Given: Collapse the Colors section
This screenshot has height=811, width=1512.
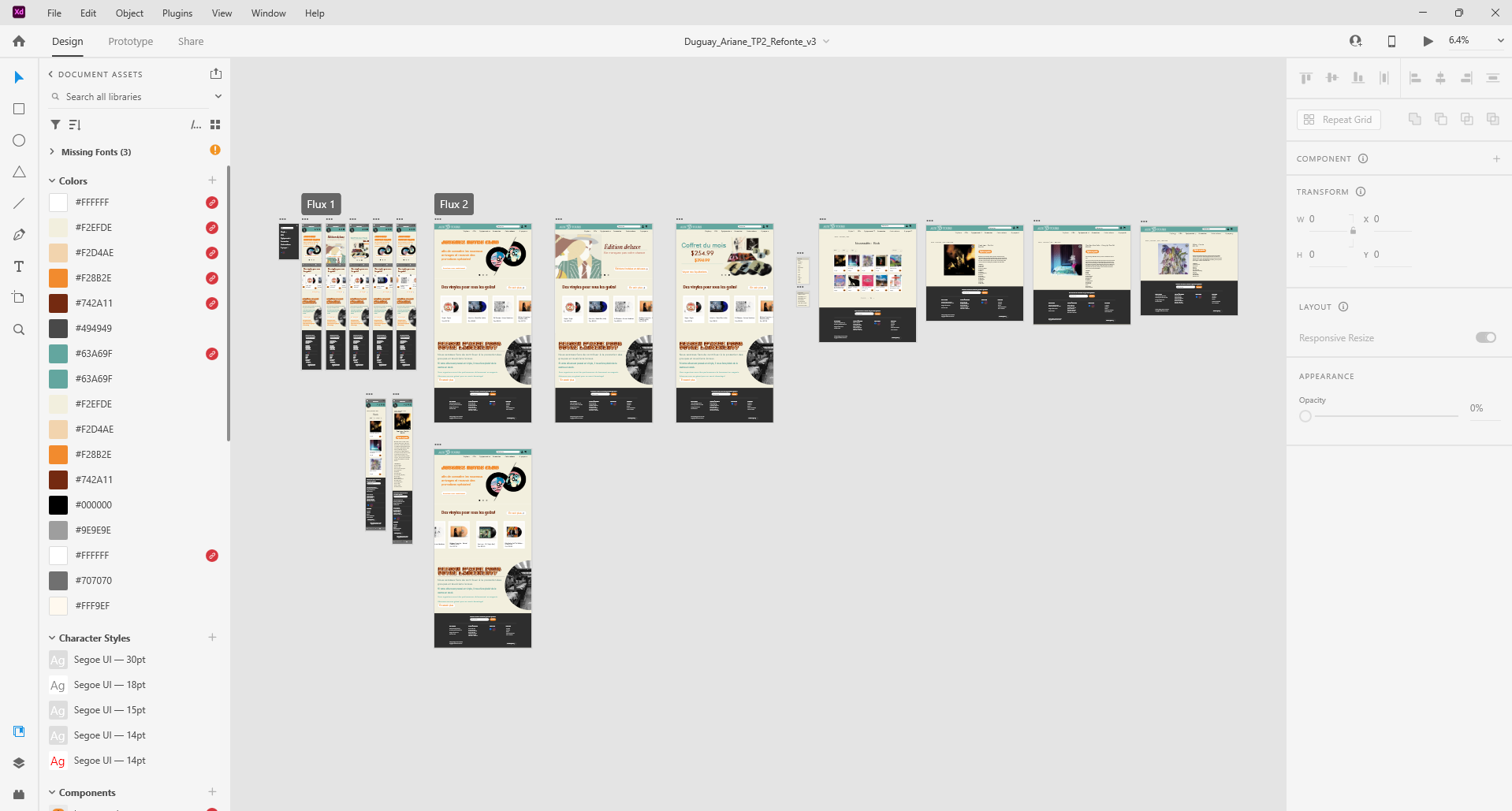Looking at the screenshot, I should click(52, 180).
